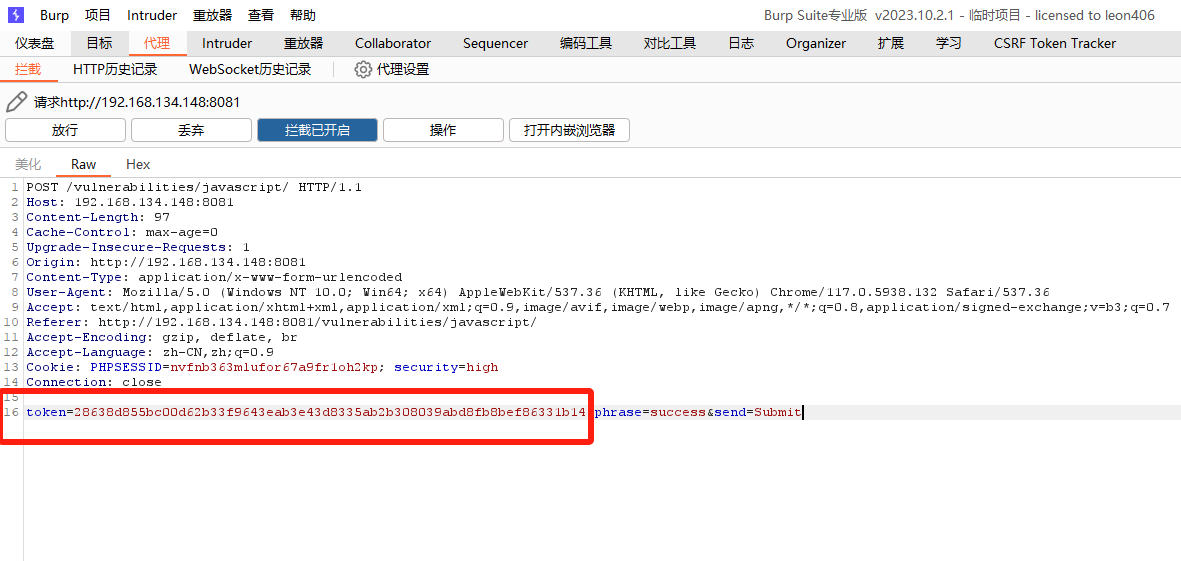Viewport: 1181px width, 561px height.
Task: Click the Accept-Language header line
Action: click(x=150, y=352)
